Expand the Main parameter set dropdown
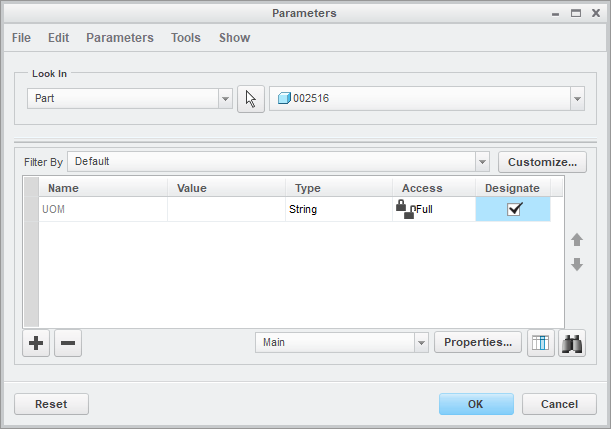 [x=421, y=342]
